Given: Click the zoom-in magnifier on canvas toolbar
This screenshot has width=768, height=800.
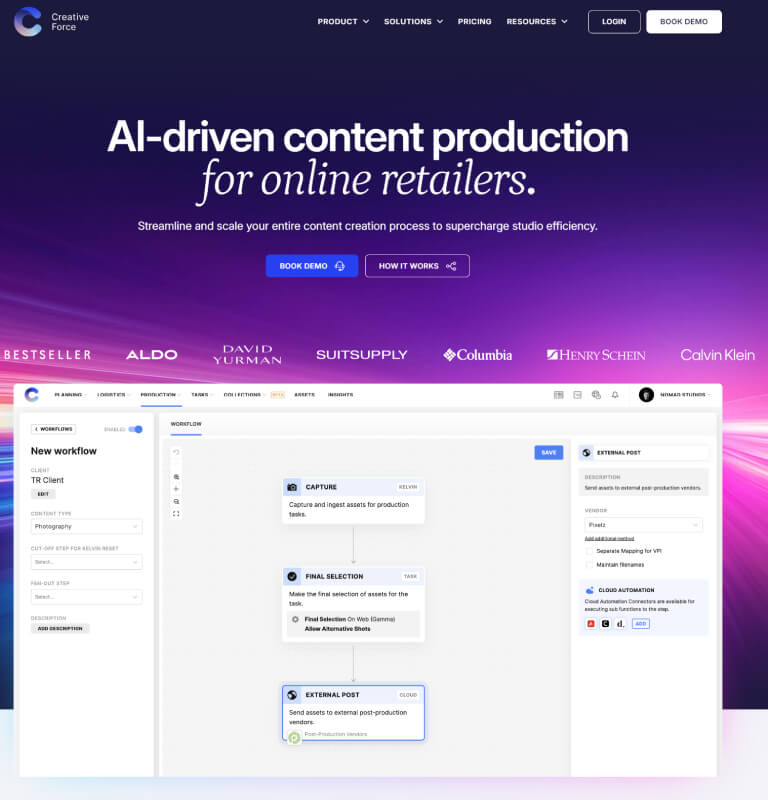Looking at the screenshot, I should (x=176, y=477).
